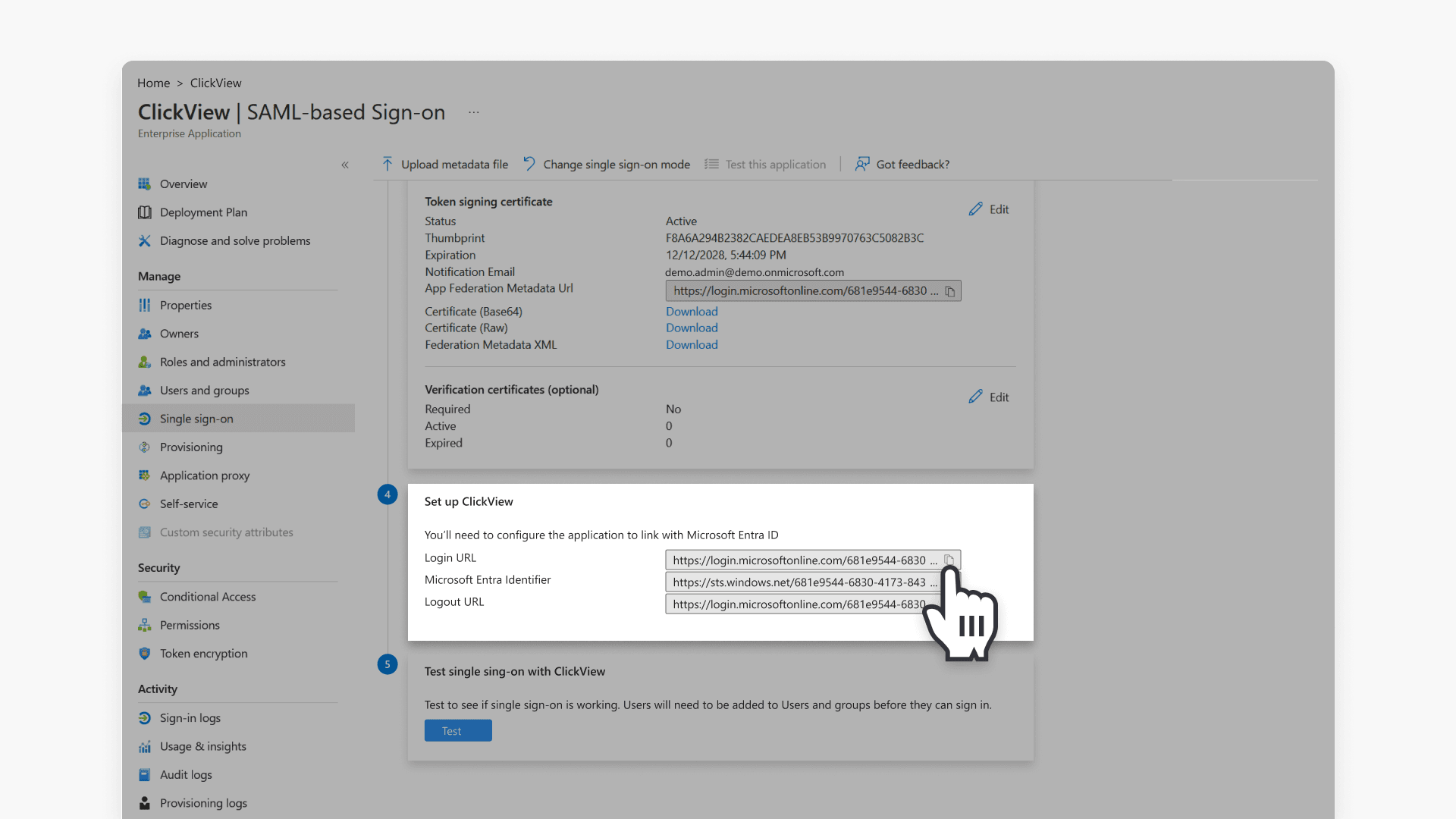1456x819 pixels.
Task: Click the notification email demo.admin address
Action: click(755, 272)
